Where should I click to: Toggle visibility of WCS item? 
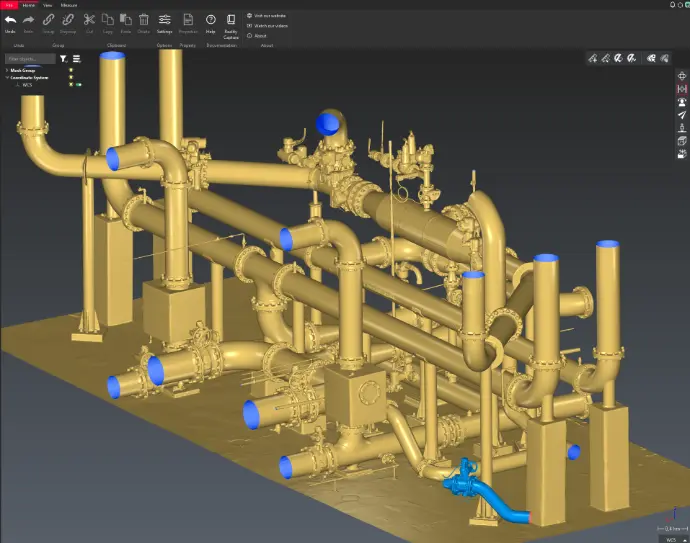70,85
